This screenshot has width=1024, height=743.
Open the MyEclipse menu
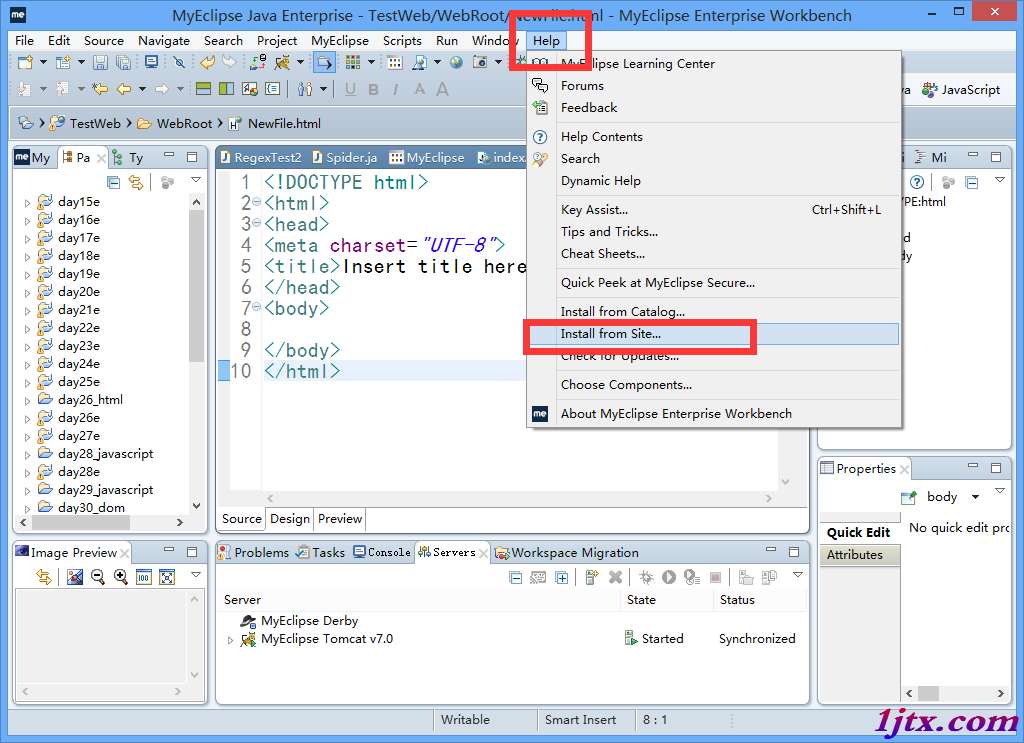[x=340, y=40]
